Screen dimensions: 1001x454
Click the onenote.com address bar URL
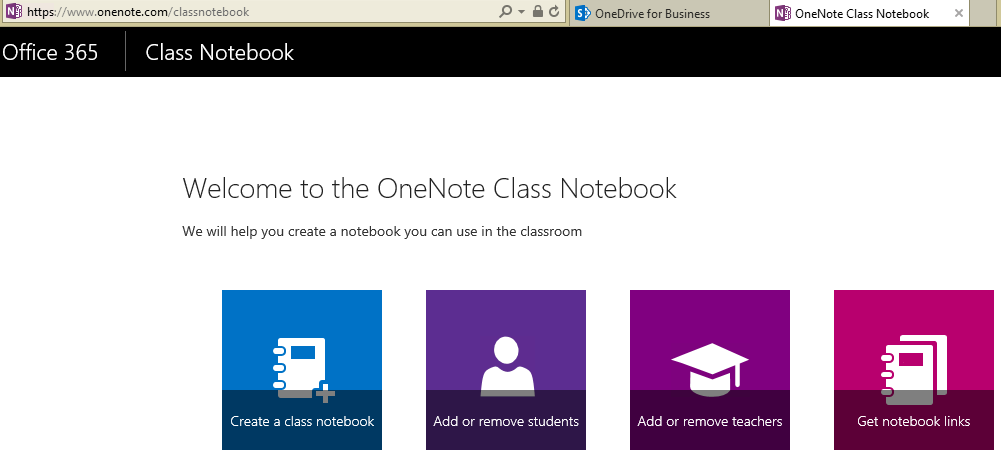[138, 11]
